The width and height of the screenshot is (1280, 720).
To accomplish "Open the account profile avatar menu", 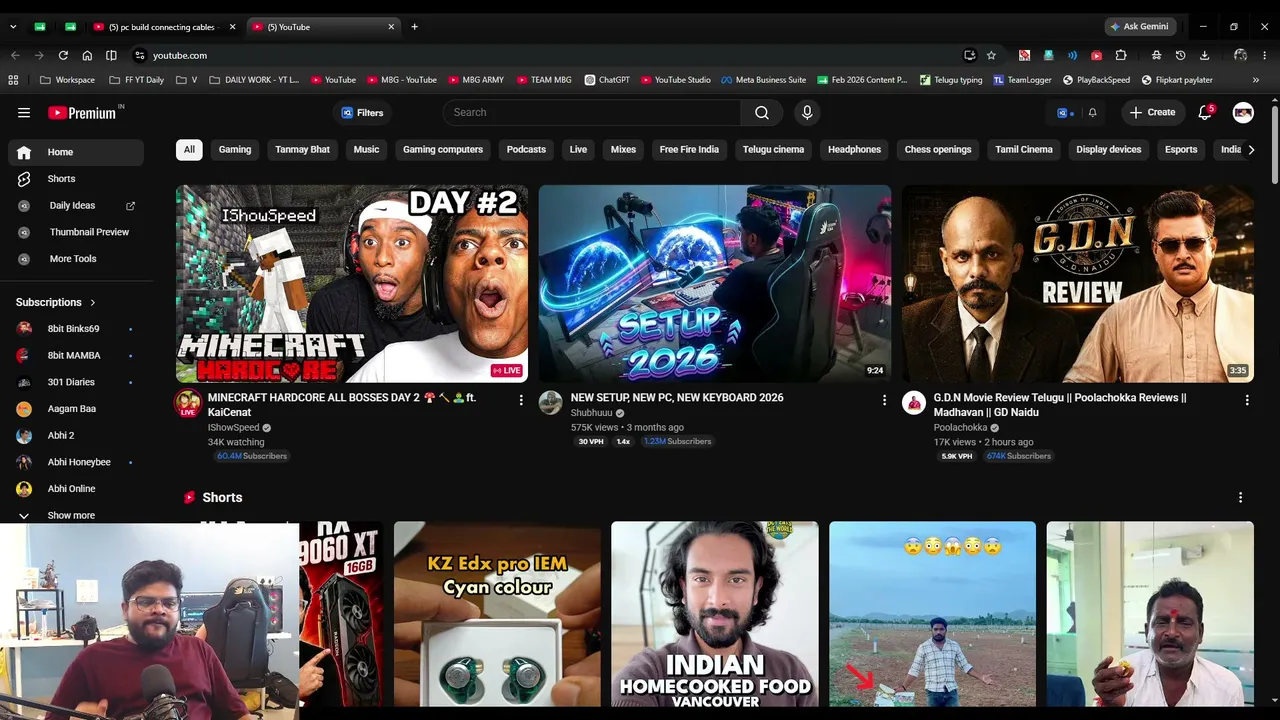I will (x=1243, y=113).
